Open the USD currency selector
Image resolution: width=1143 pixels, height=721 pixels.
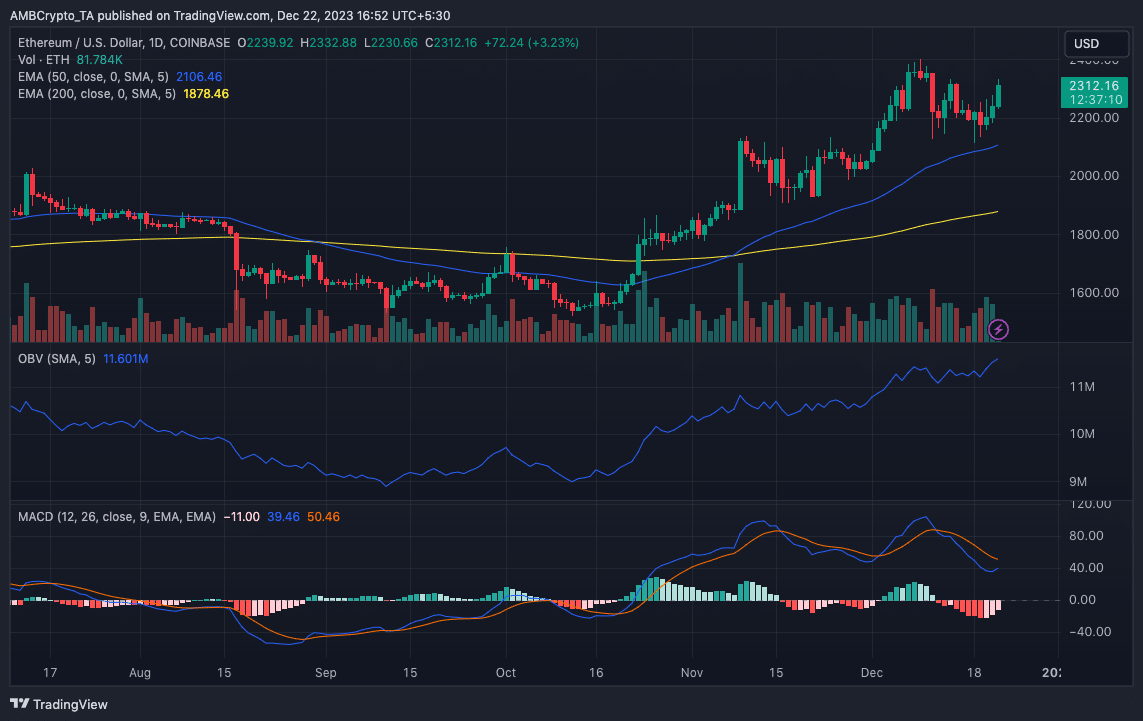[x=1095, y=43]
